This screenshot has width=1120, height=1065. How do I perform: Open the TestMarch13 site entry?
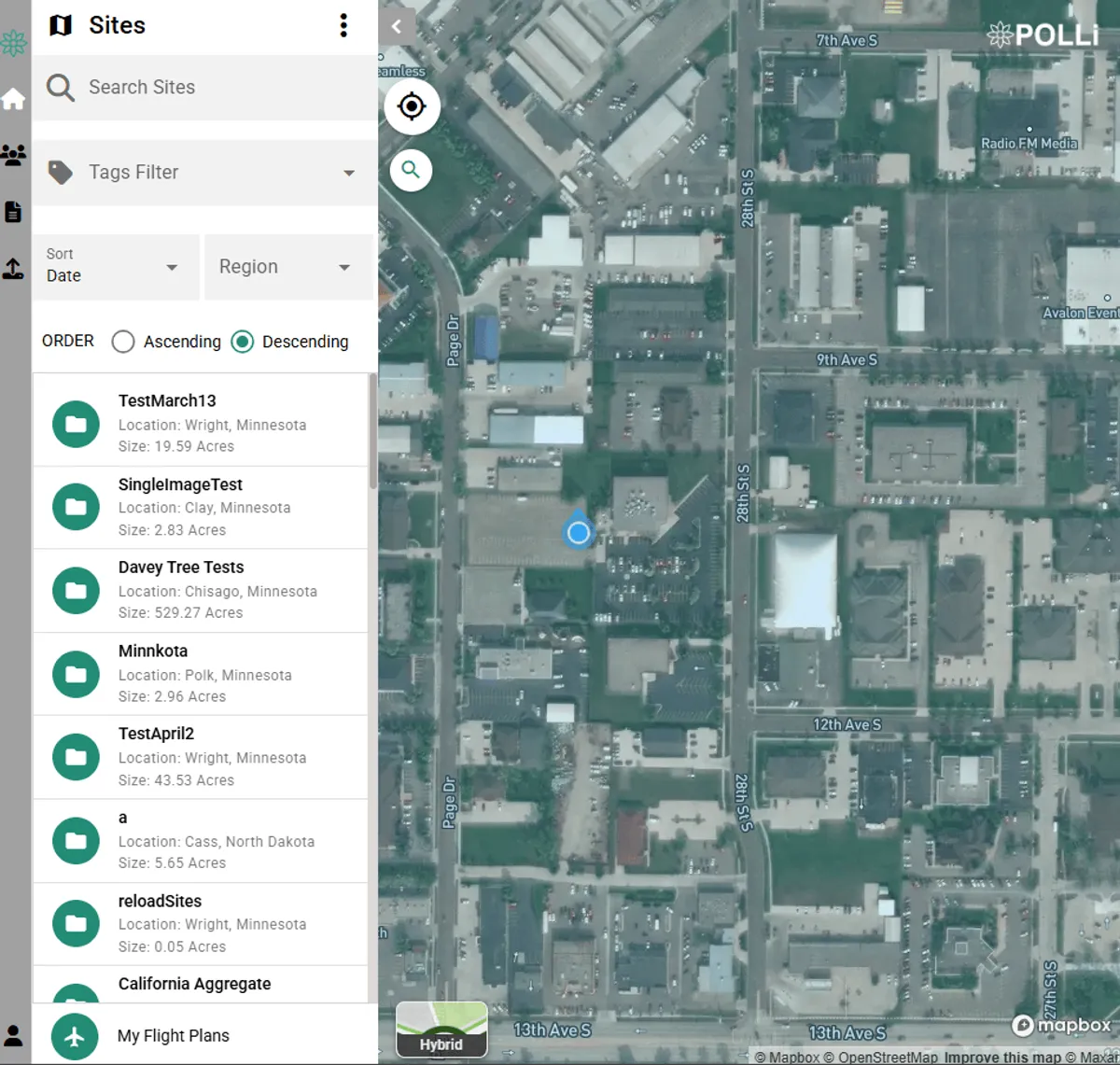click(201, 423)
